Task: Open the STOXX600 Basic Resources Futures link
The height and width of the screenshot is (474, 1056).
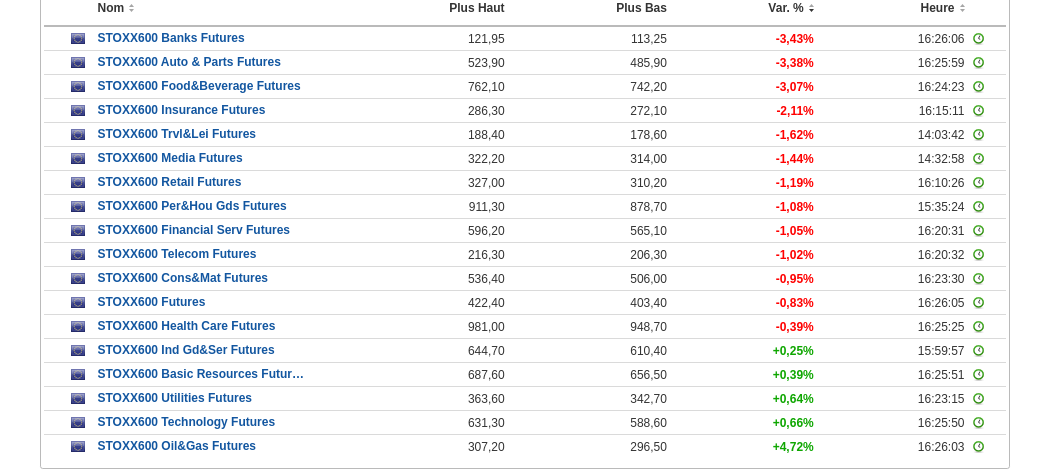Action: point(200,374)
